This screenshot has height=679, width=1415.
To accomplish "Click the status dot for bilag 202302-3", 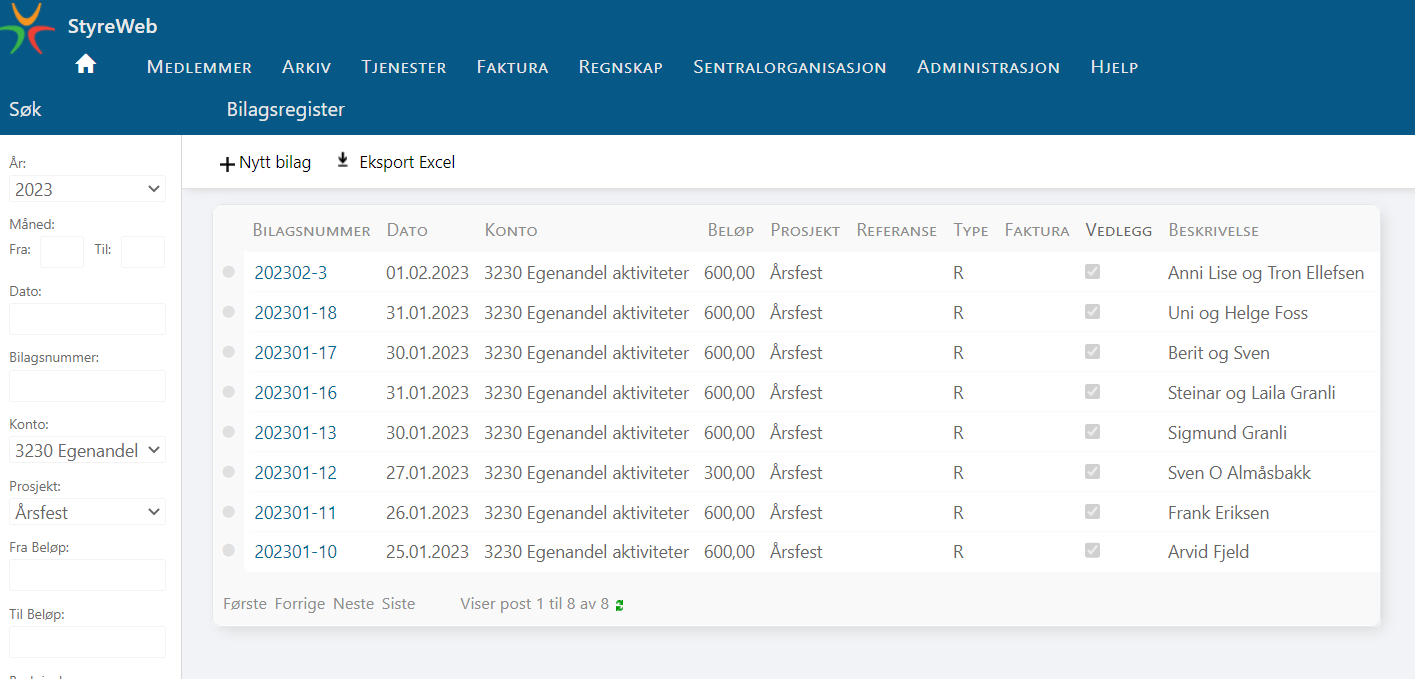I will pos(229,272).
